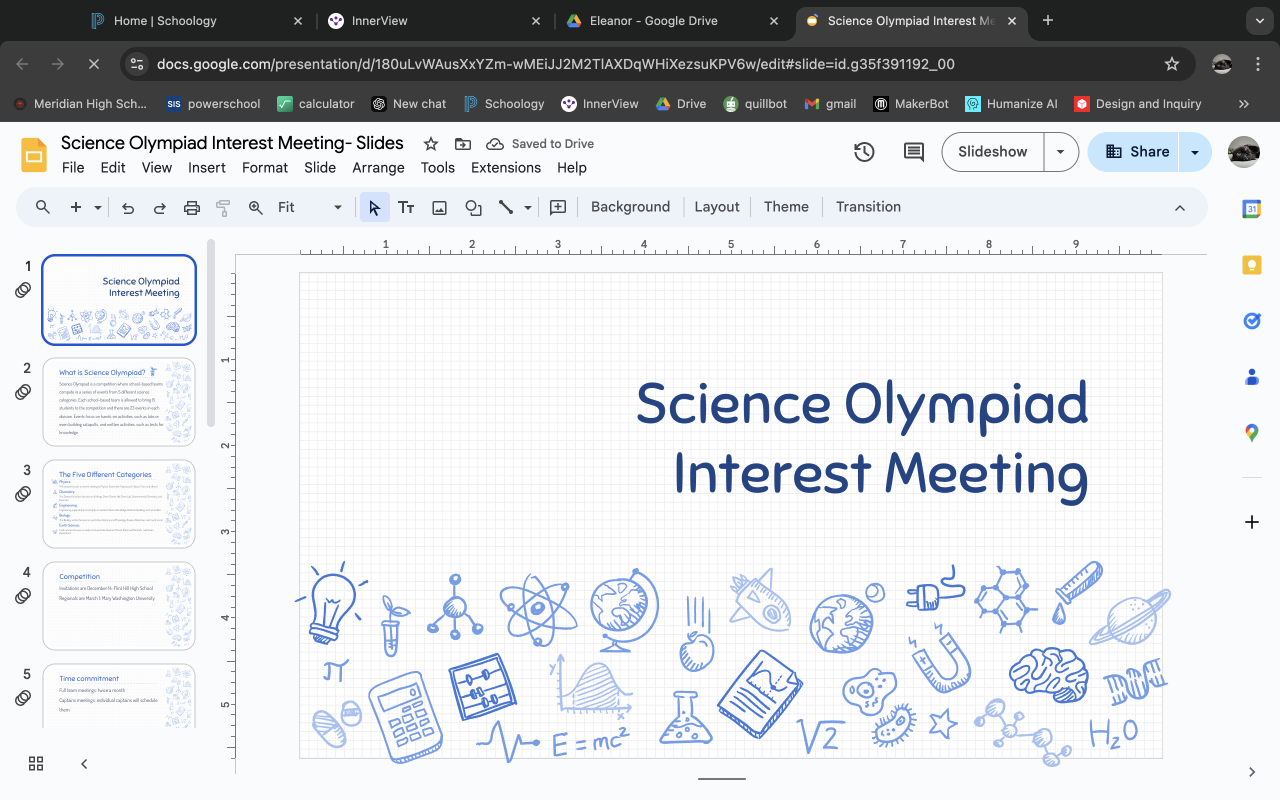
Task: Open the powerschool bookmark
Action: (x=213, y=104)
